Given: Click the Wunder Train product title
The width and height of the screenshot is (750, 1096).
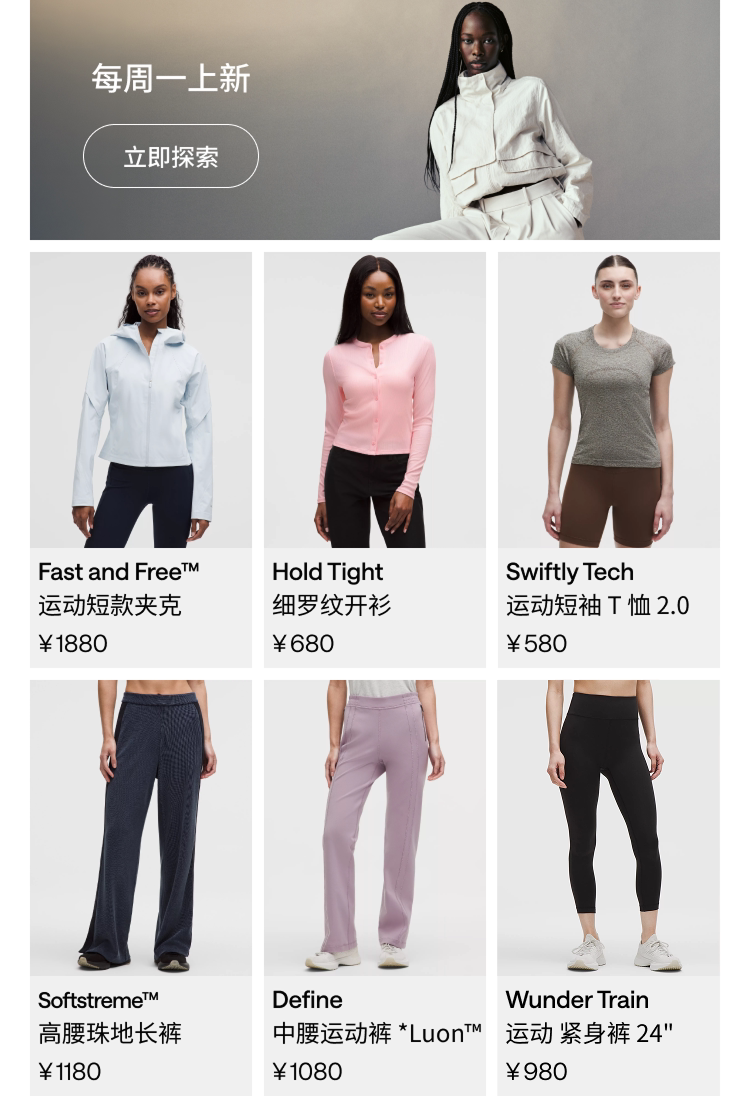Looking at the screenshot, I should pyautogui.click(x=577, y=1000).
